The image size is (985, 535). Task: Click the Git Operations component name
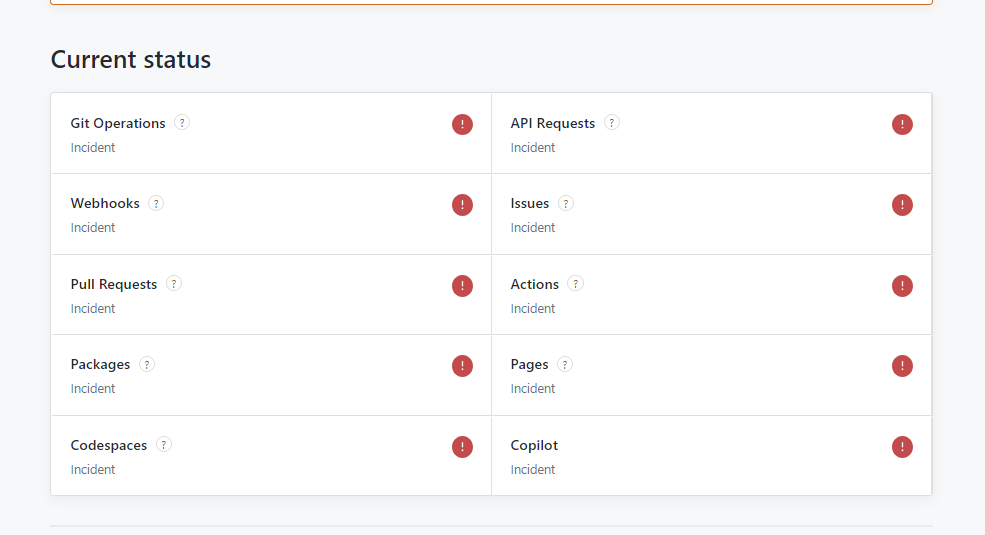click(118, 124)
